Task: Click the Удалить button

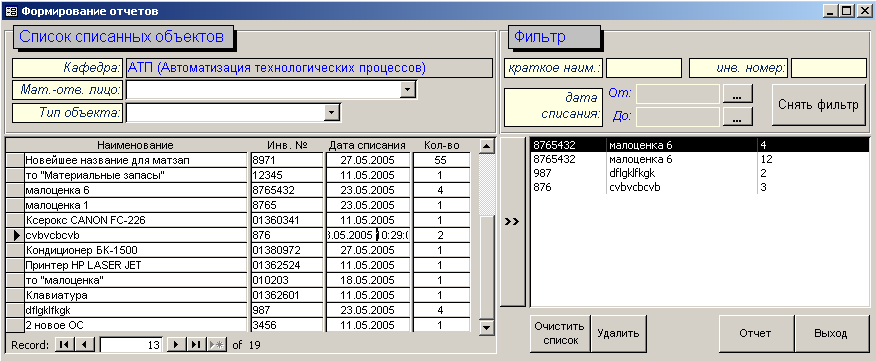Action: pyautogui.click(x=618, y=334)
